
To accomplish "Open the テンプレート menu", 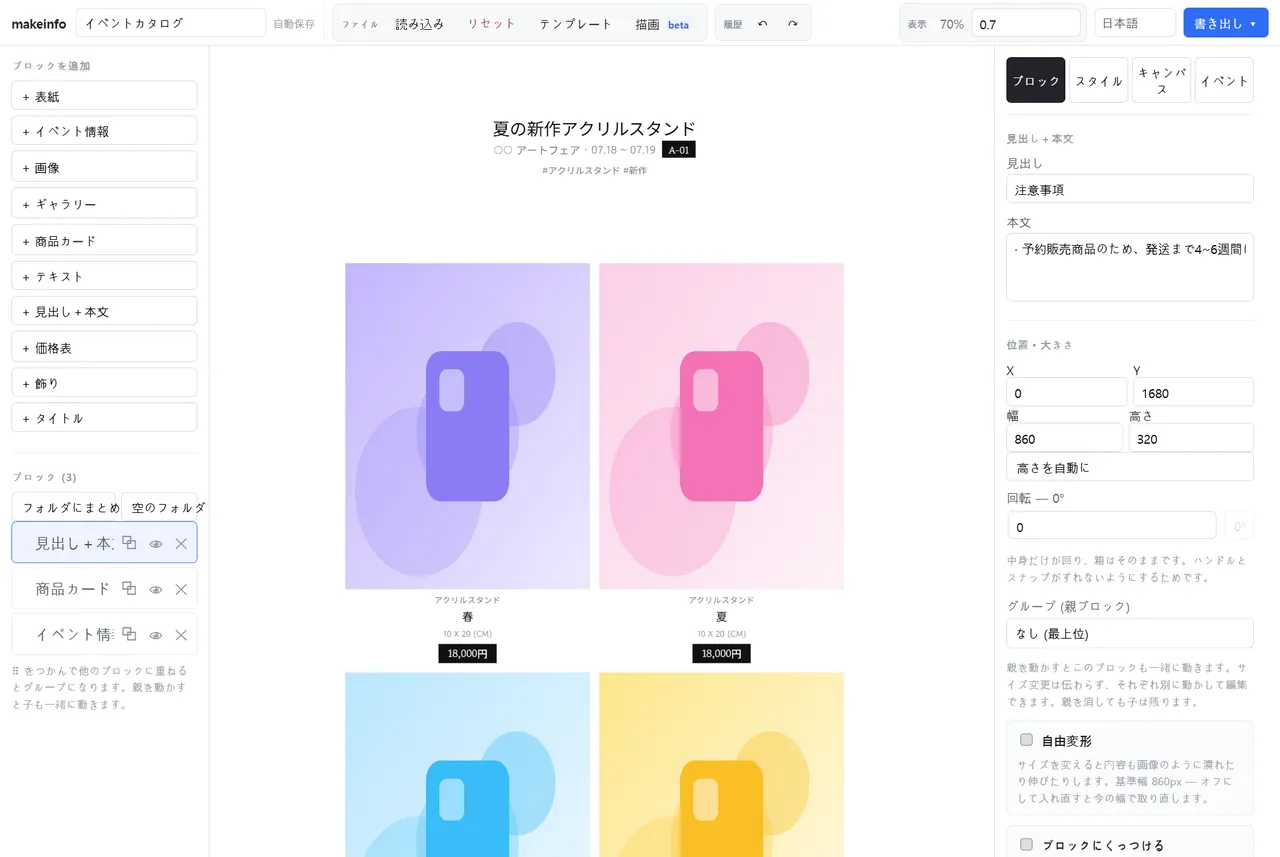I will coord(575,24).
